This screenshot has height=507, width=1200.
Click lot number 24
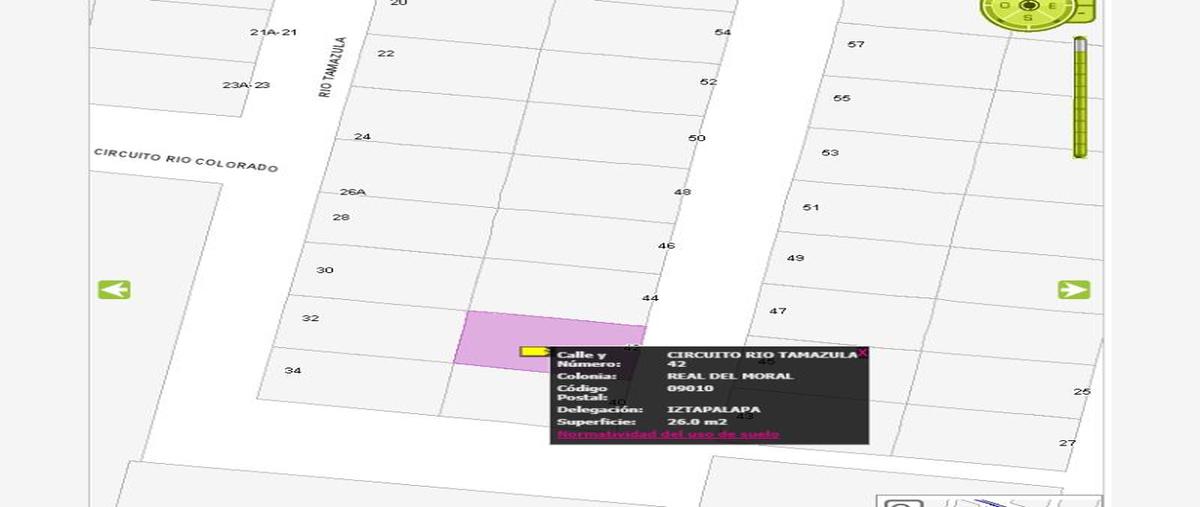[x=362, y=136]
